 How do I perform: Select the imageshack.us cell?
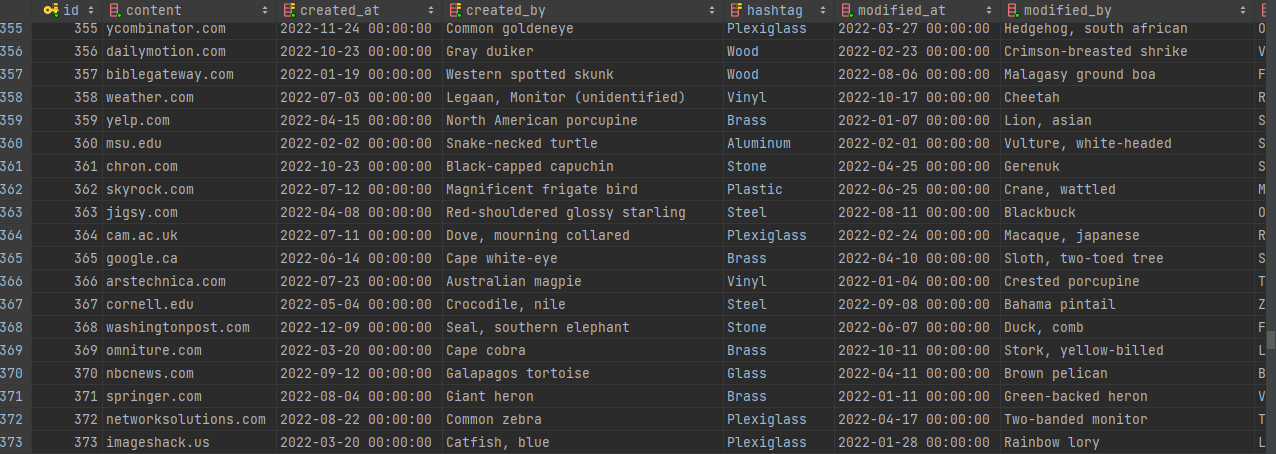click(x=189, y=442)
